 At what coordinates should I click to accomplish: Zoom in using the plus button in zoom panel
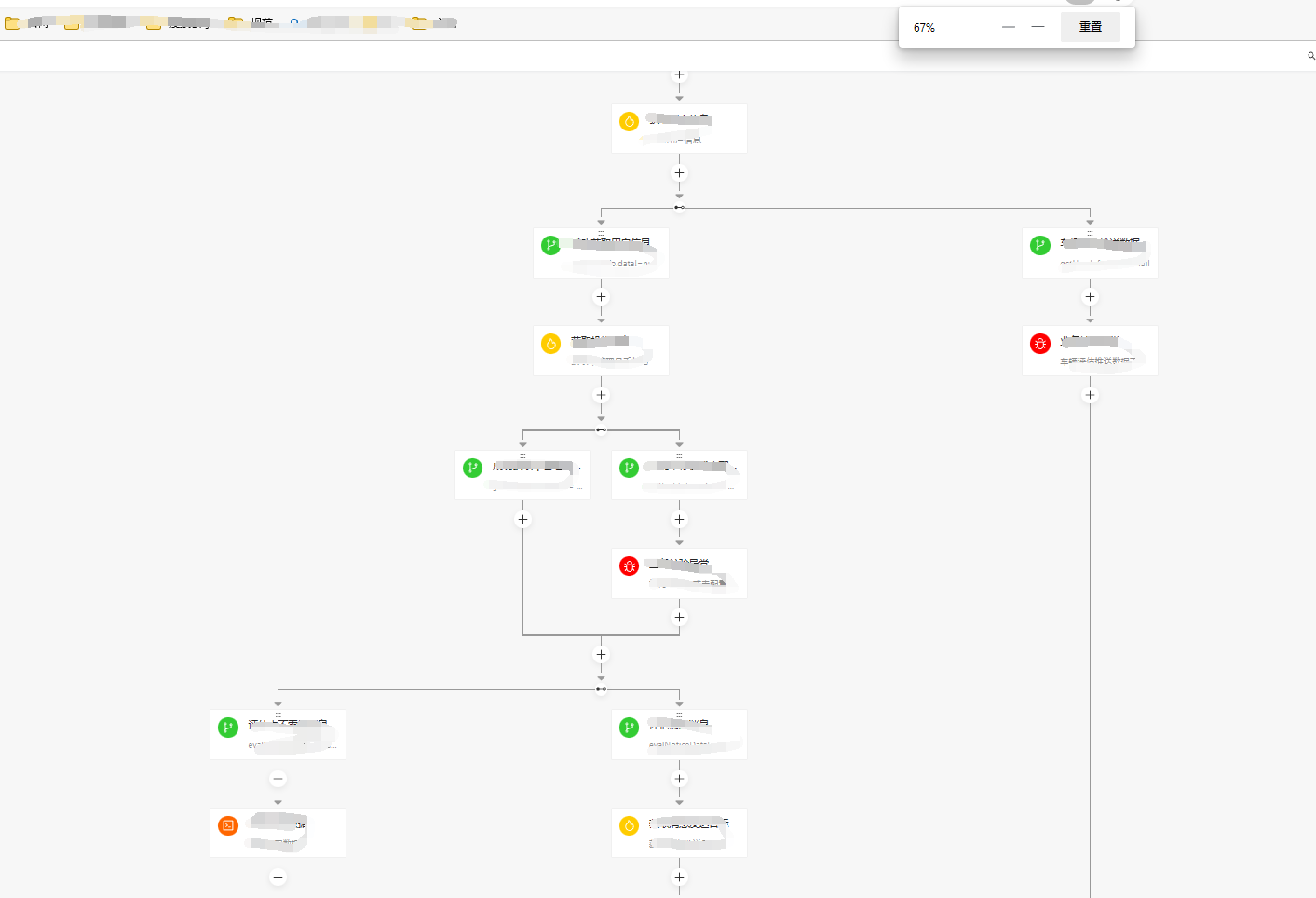[x=1038, y=26]
